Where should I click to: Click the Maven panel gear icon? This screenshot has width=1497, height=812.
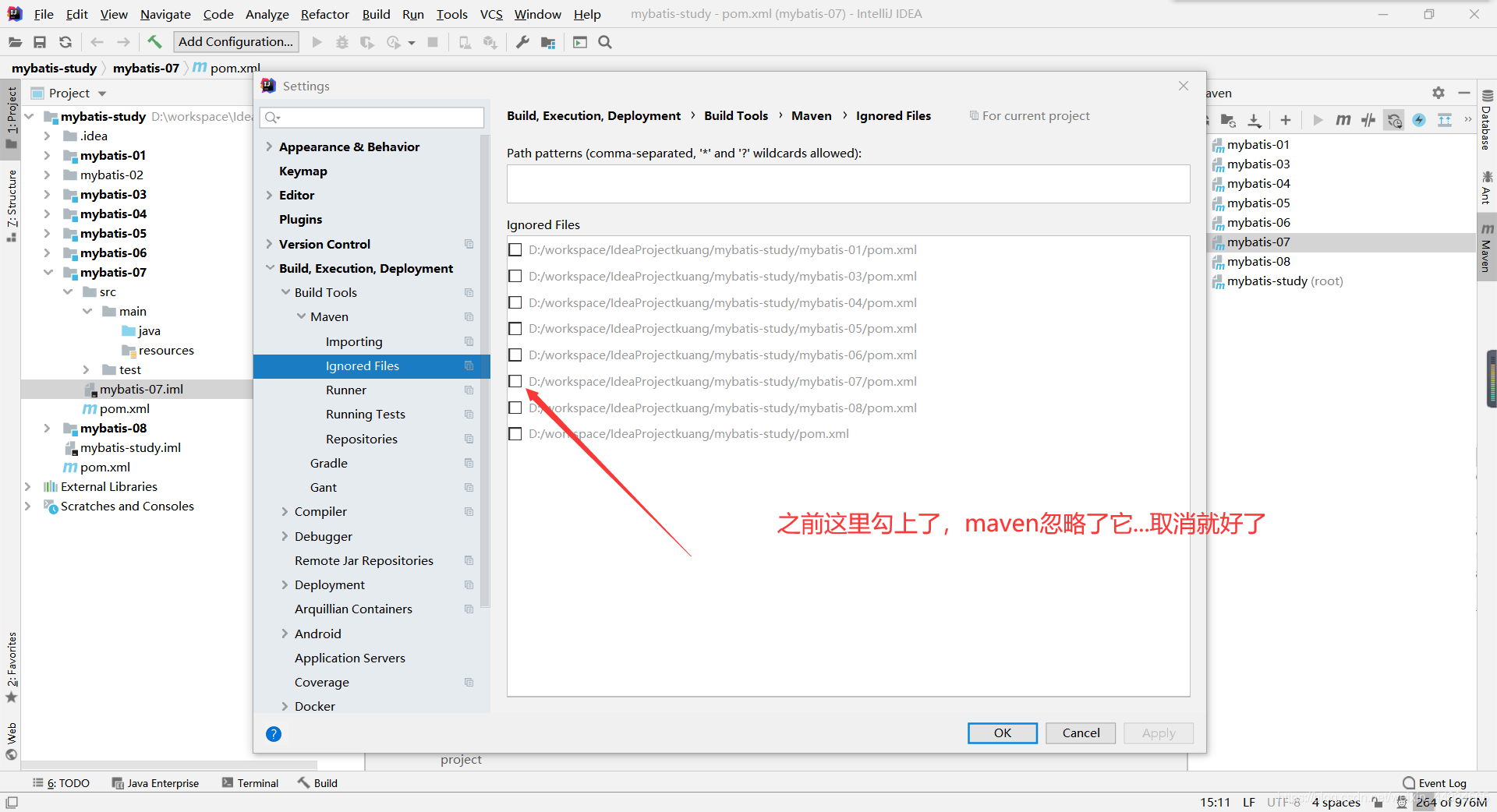click(1439, 93)
